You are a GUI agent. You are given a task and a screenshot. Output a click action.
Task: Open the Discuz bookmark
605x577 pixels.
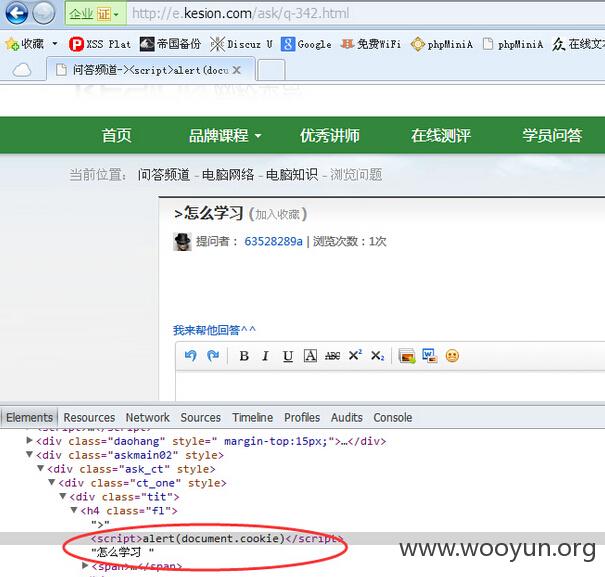point(242,44)
